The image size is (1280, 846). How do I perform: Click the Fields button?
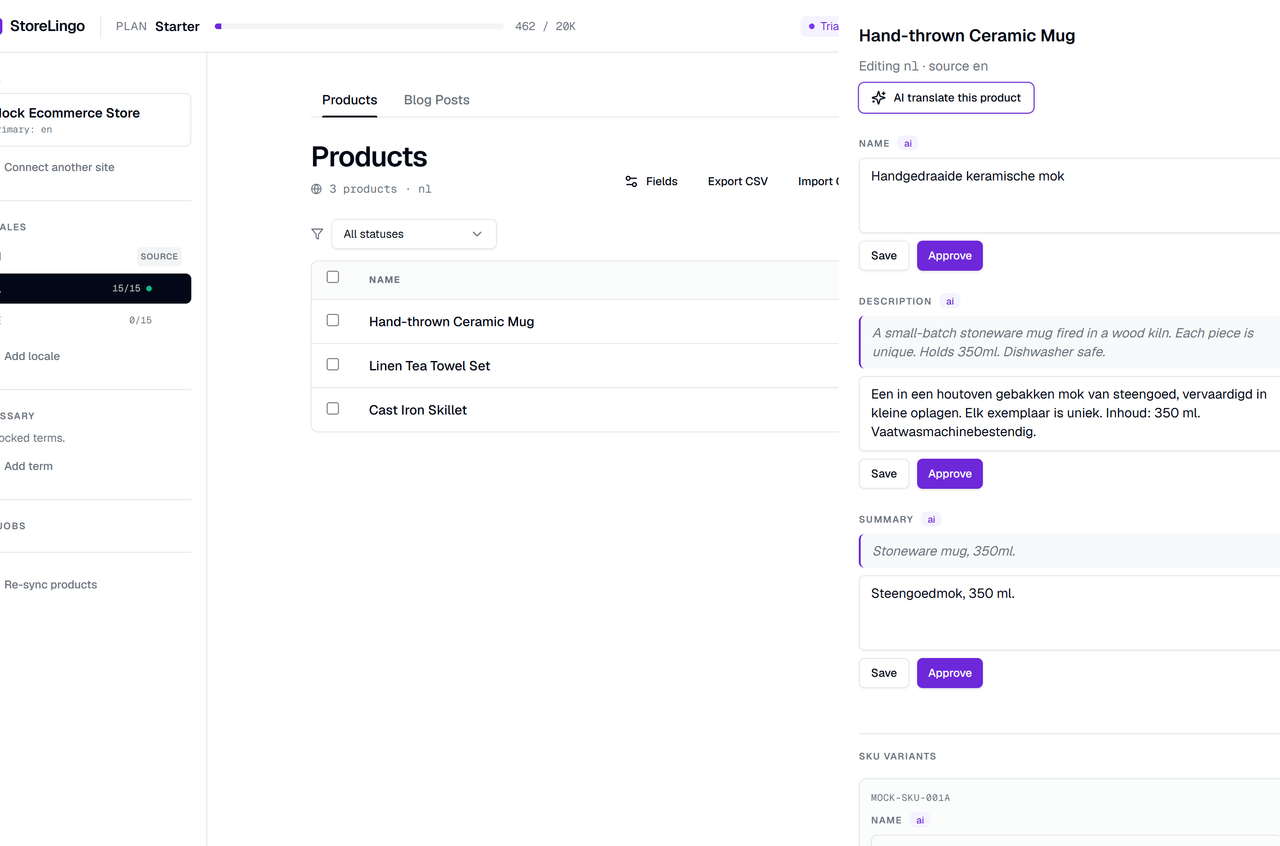click(651, 181)
